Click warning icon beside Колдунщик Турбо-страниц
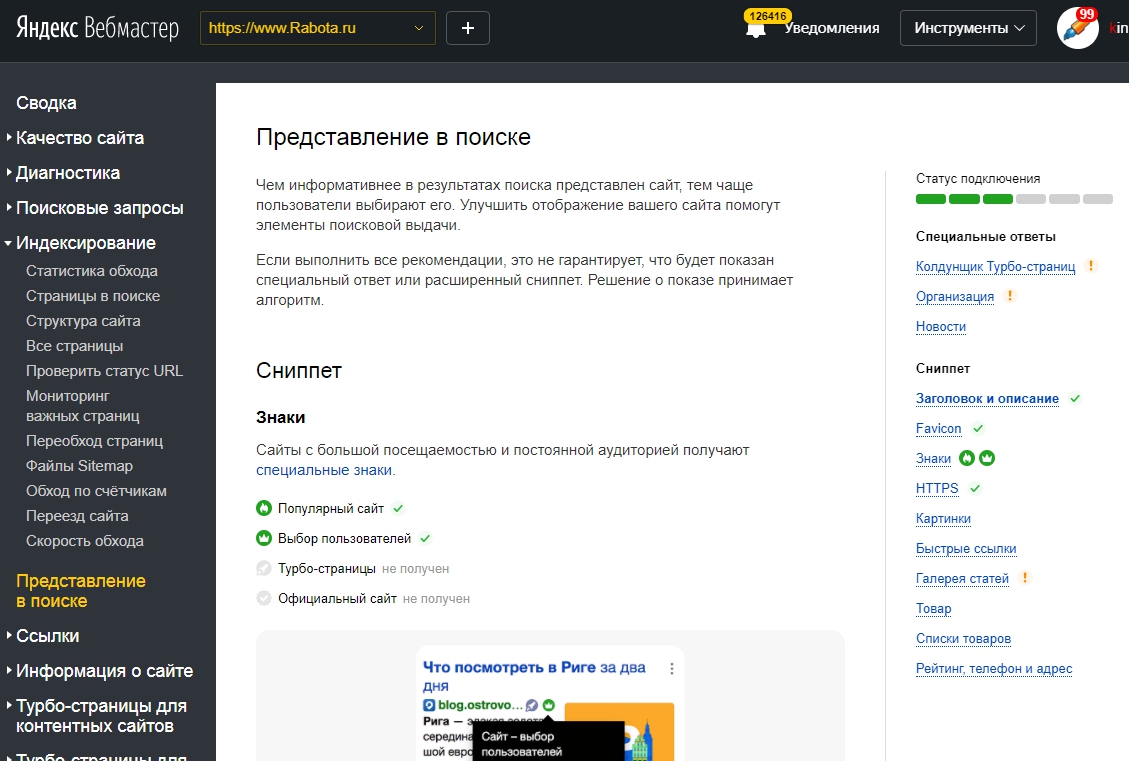 pos(1091,266)
